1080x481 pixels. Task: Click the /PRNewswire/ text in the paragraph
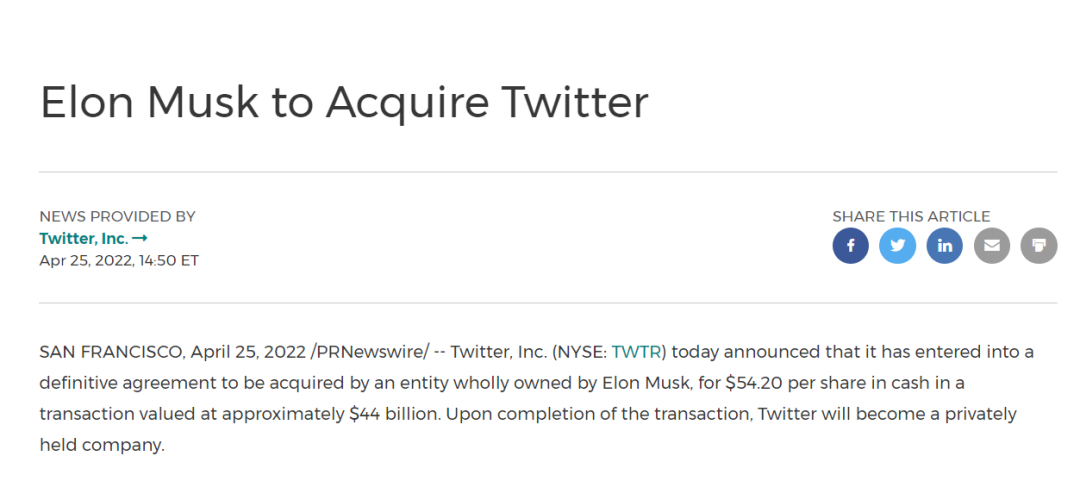tap(370, 352)
